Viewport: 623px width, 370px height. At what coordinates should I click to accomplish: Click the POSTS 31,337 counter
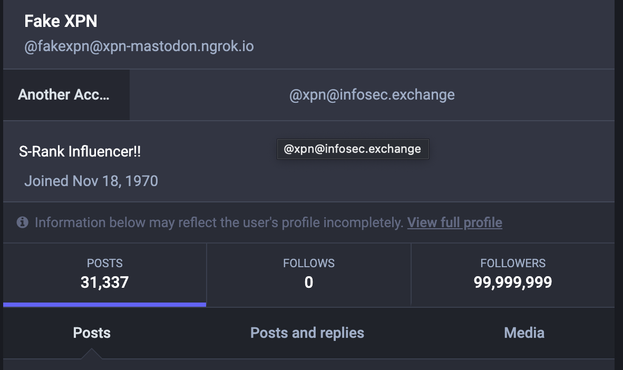click(104, 274)
